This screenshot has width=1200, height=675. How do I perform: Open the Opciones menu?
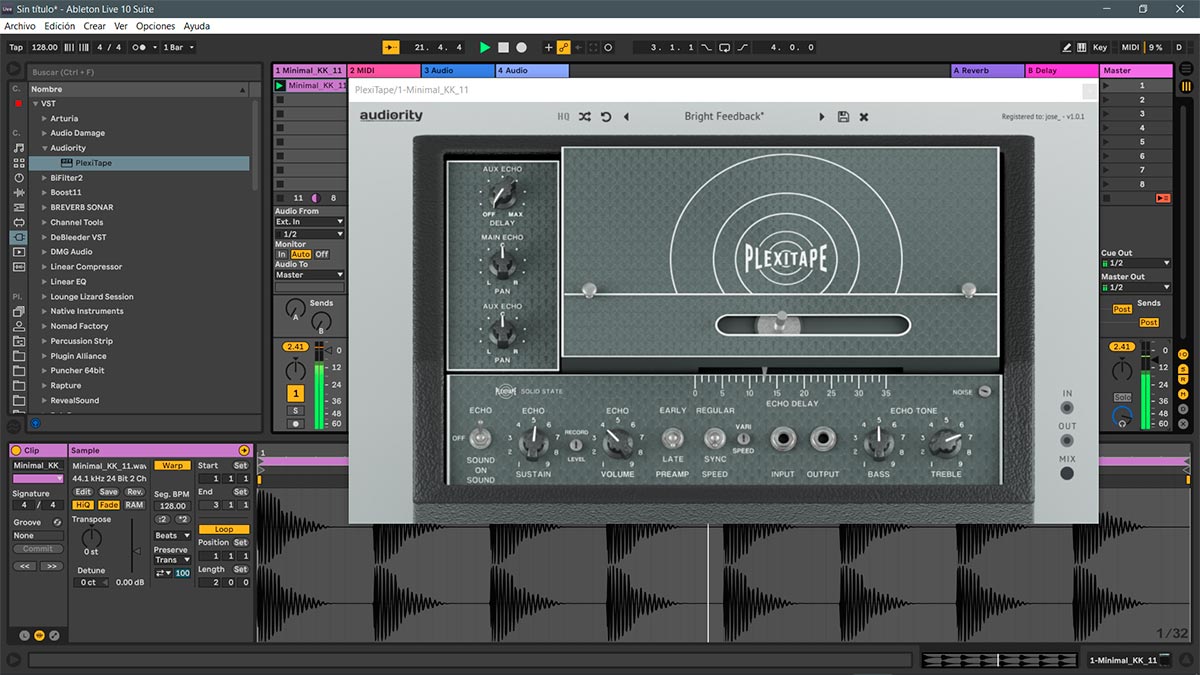click(x=155, y=26)
